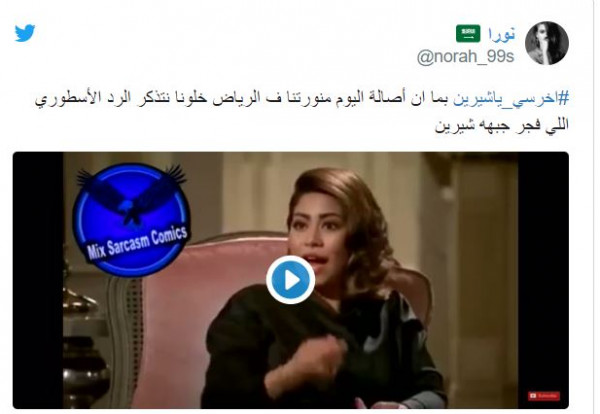
Task: Play the embedded video with play button
Action: (290, 280)
